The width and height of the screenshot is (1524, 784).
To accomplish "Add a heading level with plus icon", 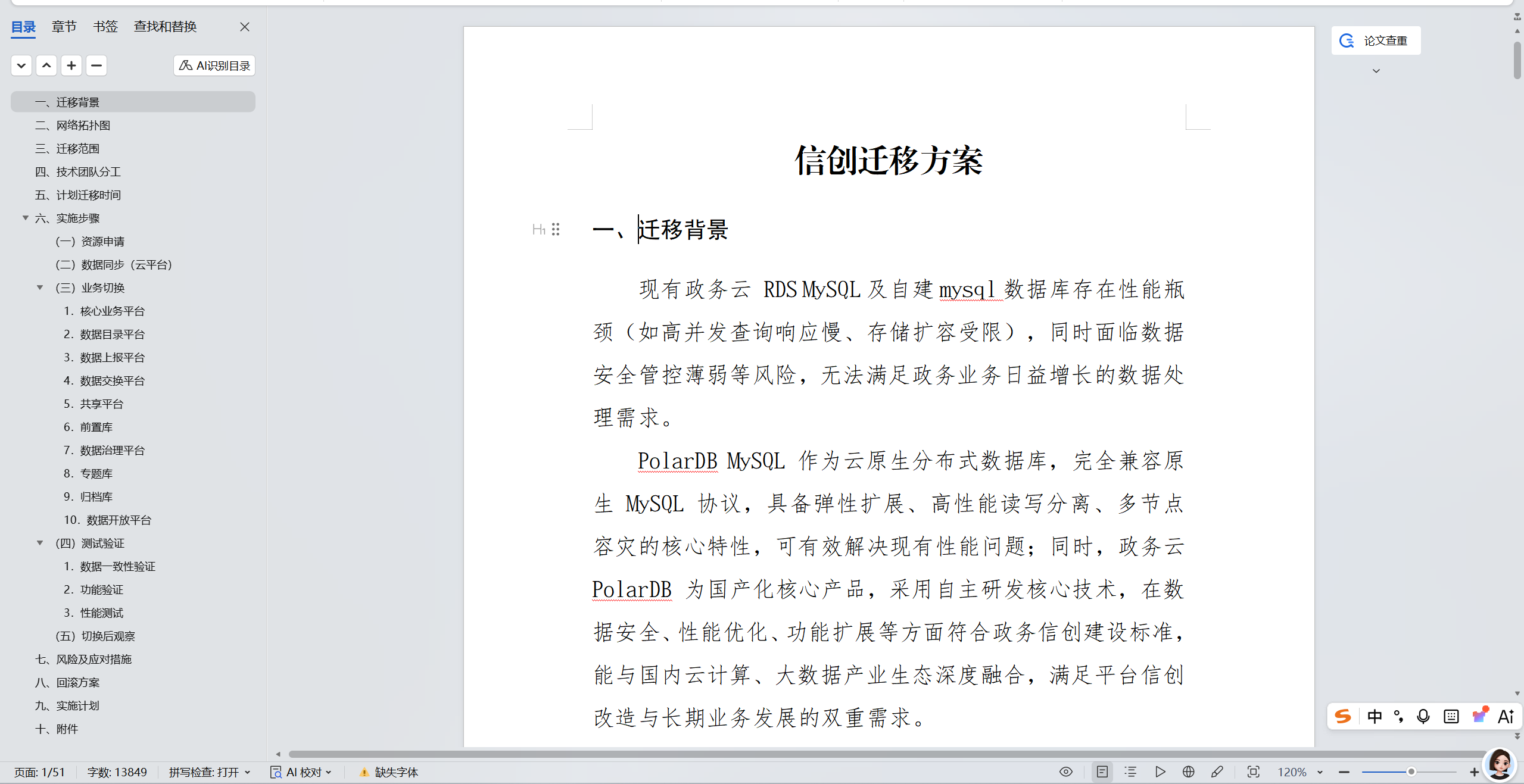I will pos(71,65).
